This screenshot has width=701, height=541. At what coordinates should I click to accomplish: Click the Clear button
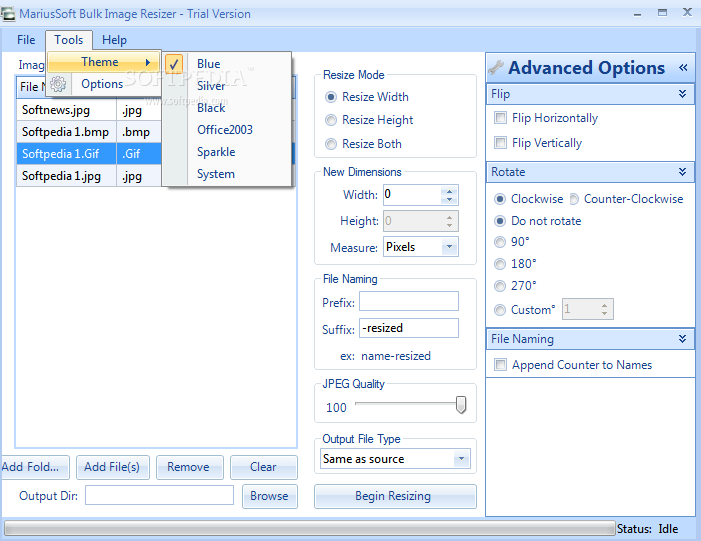(x=263, y=467)
